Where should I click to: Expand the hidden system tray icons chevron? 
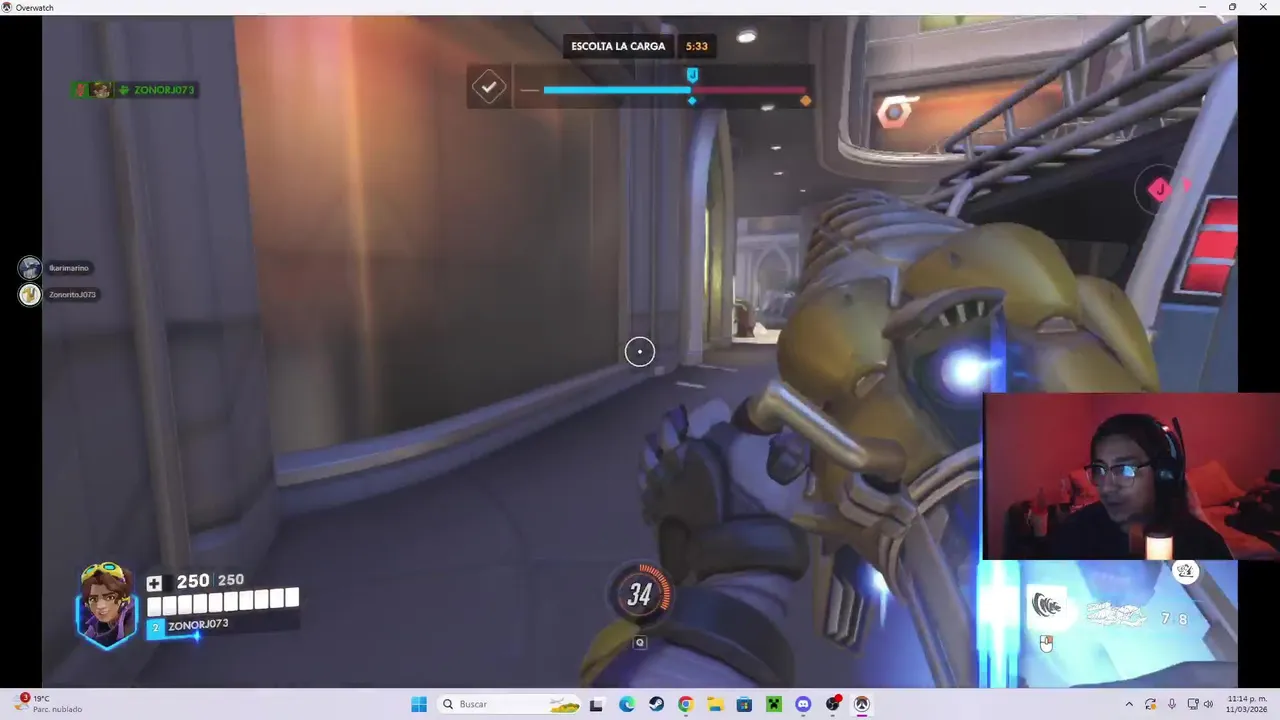coord(1130,704)
